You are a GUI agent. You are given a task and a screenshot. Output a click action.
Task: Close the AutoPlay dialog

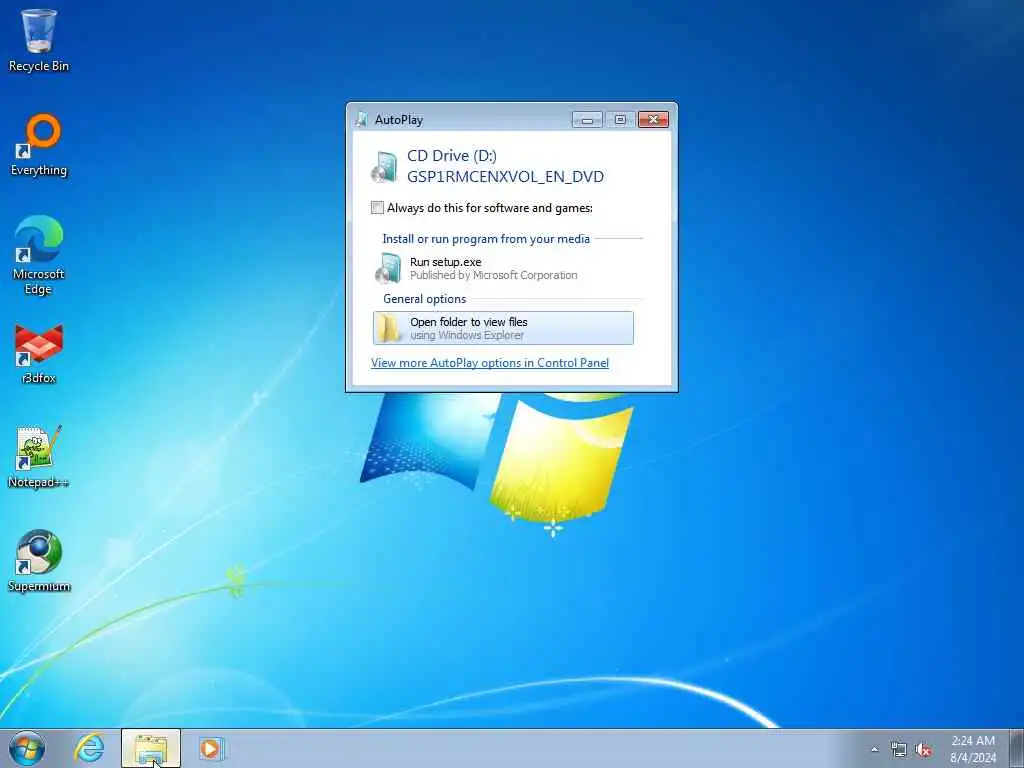(x=653, y=120)
